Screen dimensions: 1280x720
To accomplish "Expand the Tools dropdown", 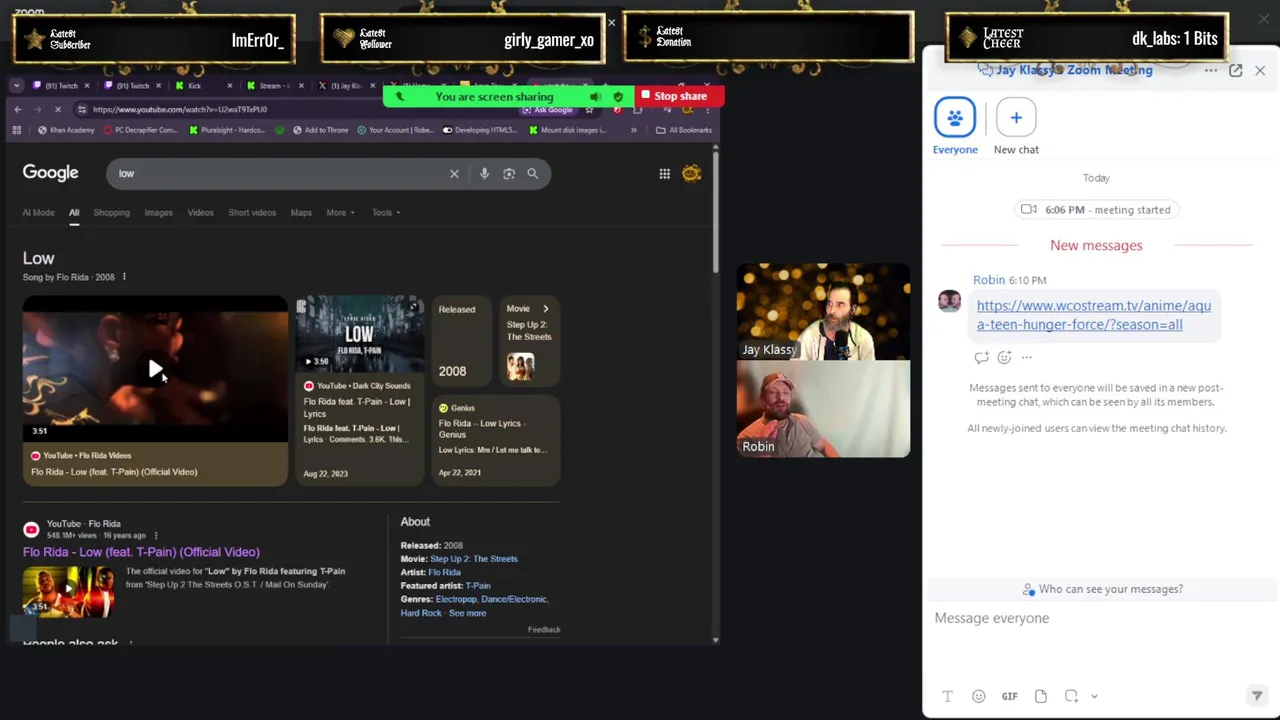I will 386,212.
